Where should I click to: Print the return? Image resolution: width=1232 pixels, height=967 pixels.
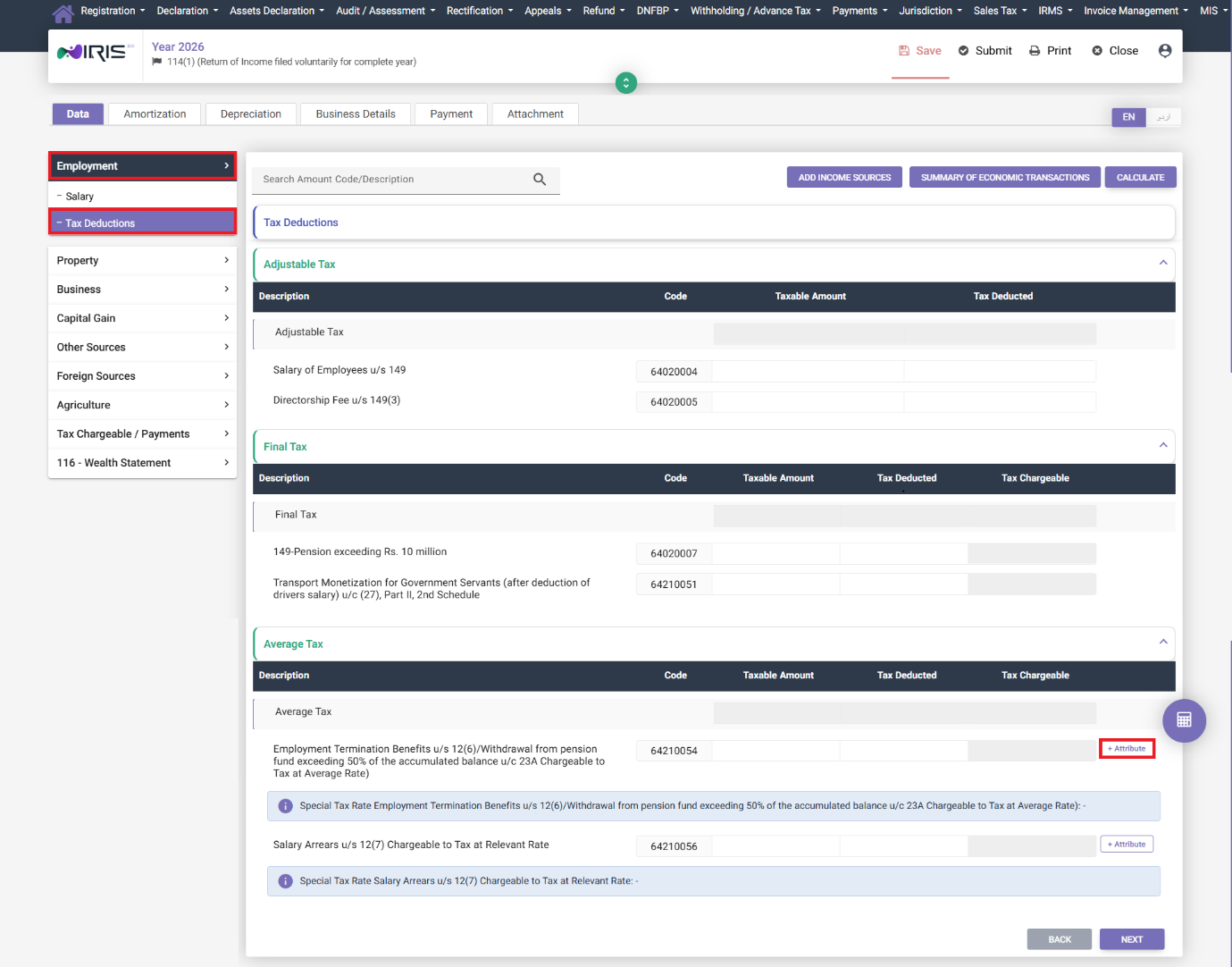pyautogui.click(x=1051, y=51)
